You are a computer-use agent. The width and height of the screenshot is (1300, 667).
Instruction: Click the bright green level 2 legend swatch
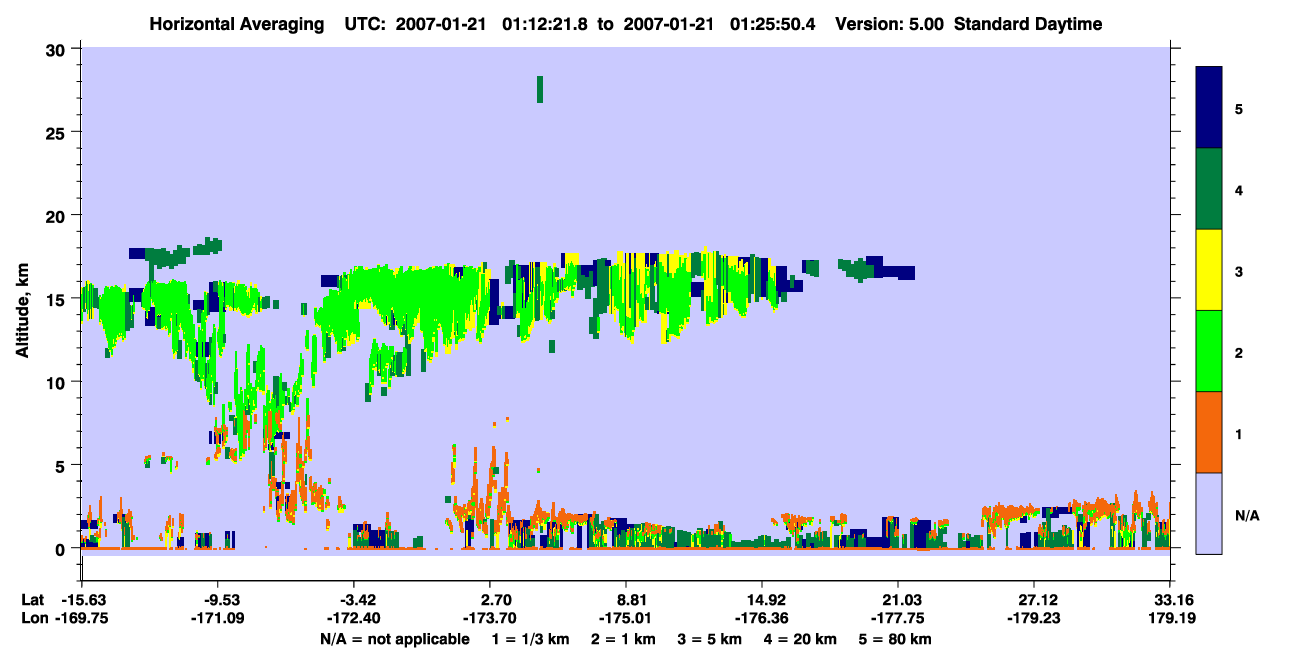point(1209,351)
